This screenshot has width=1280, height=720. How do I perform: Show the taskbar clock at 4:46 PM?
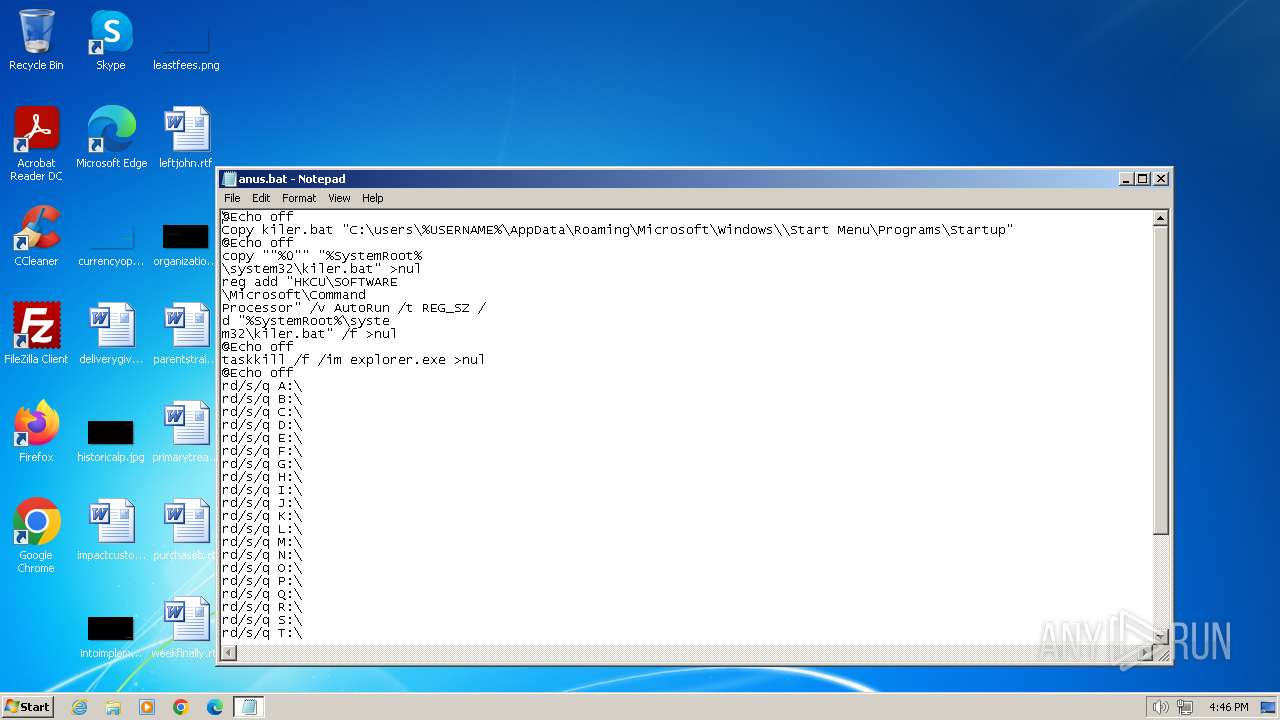coord(1228,707)
